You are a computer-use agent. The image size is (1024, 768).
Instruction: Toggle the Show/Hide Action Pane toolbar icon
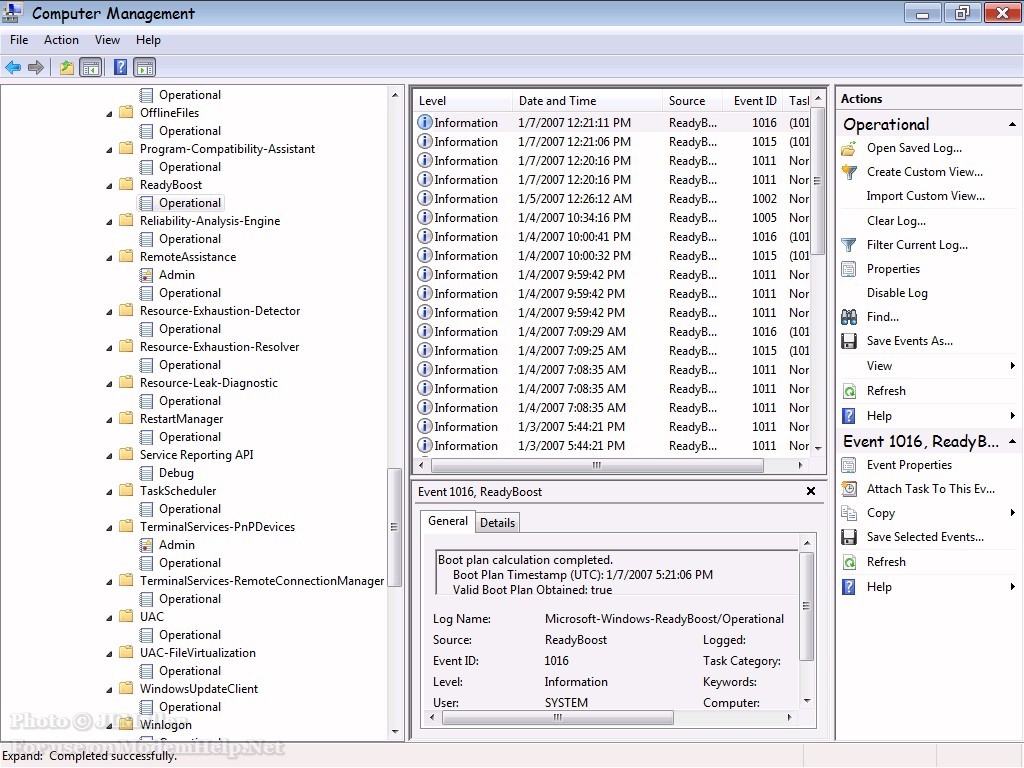144,67
